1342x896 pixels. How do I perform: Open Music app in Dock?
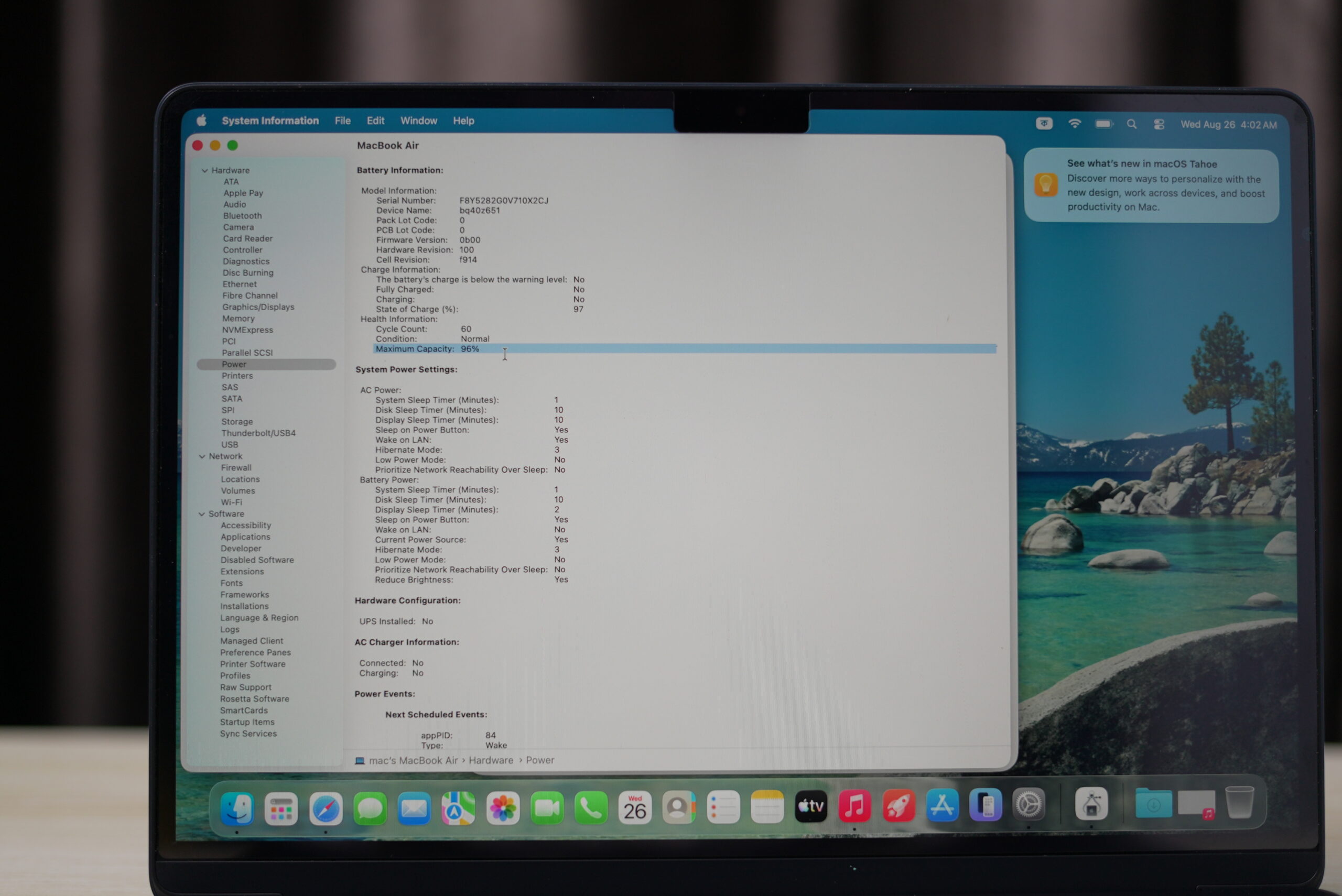pyautogui.click(x=854, y=806)
